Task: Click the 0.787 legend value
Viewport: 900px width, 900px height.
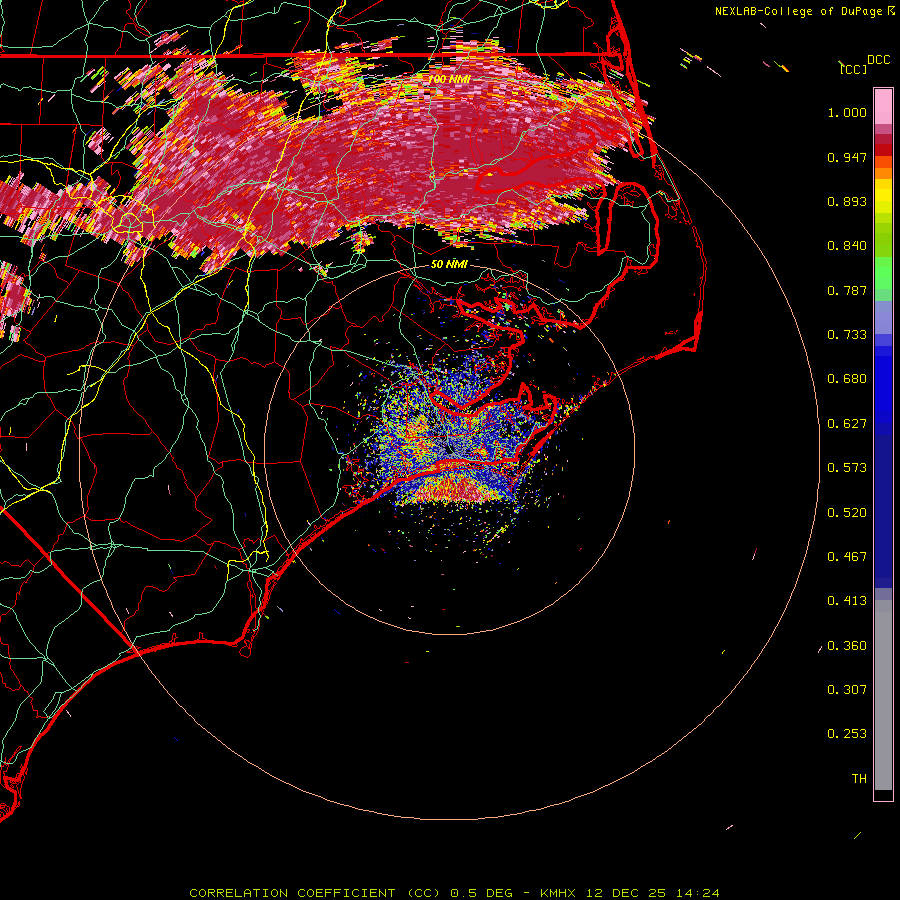Action: tap(847, 290)
